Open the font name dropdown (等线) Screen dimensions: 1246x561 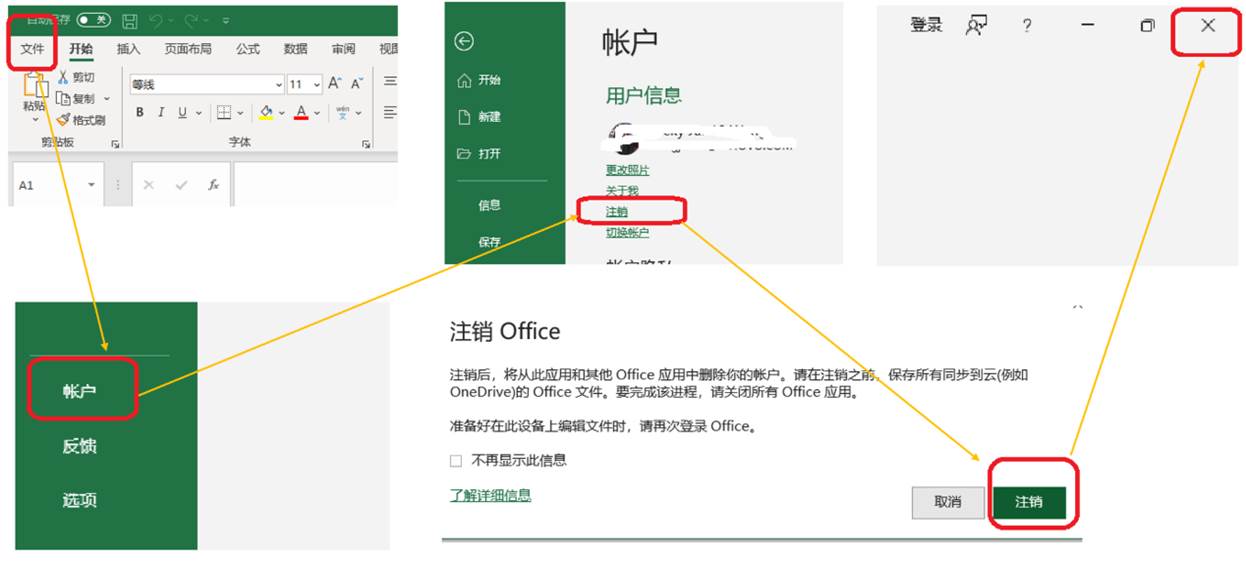[x=279, y=85]
